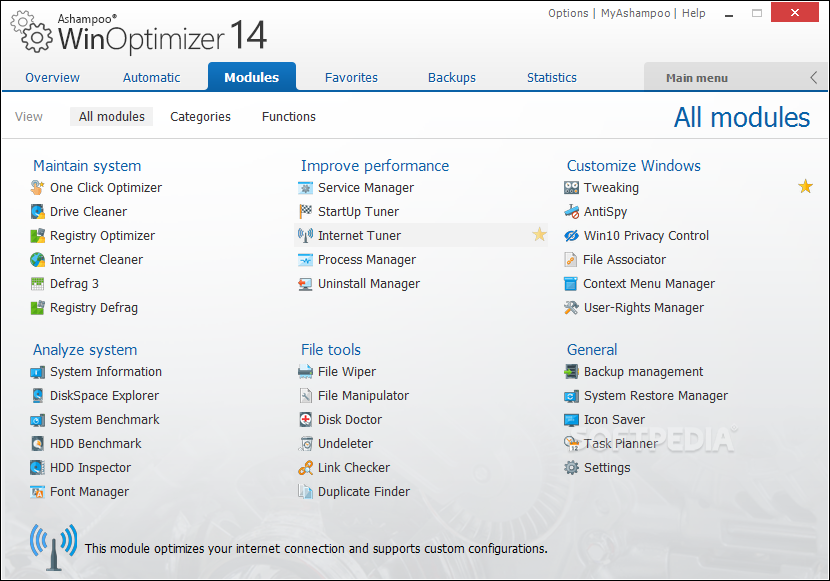The width and height of the screenshot is (830, 581).
Task: Toggle favorite star for Internet Tuner
Action: [x=539, y=234]
